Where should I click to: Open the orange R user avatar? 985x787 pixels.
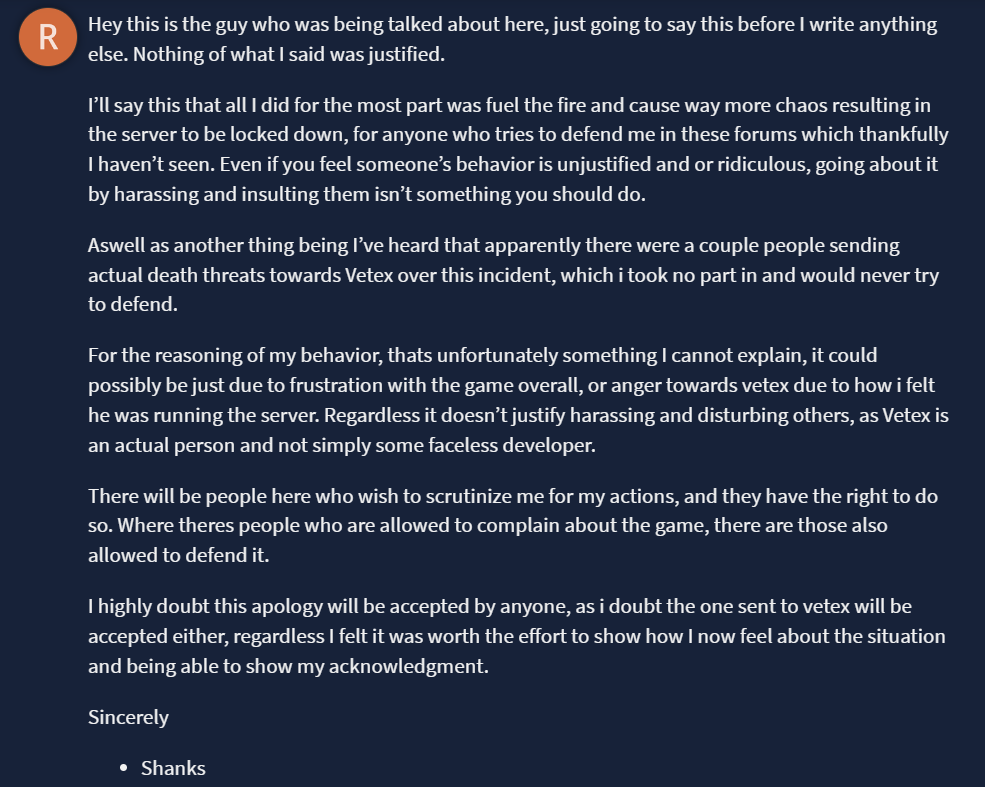pos(48,37)
